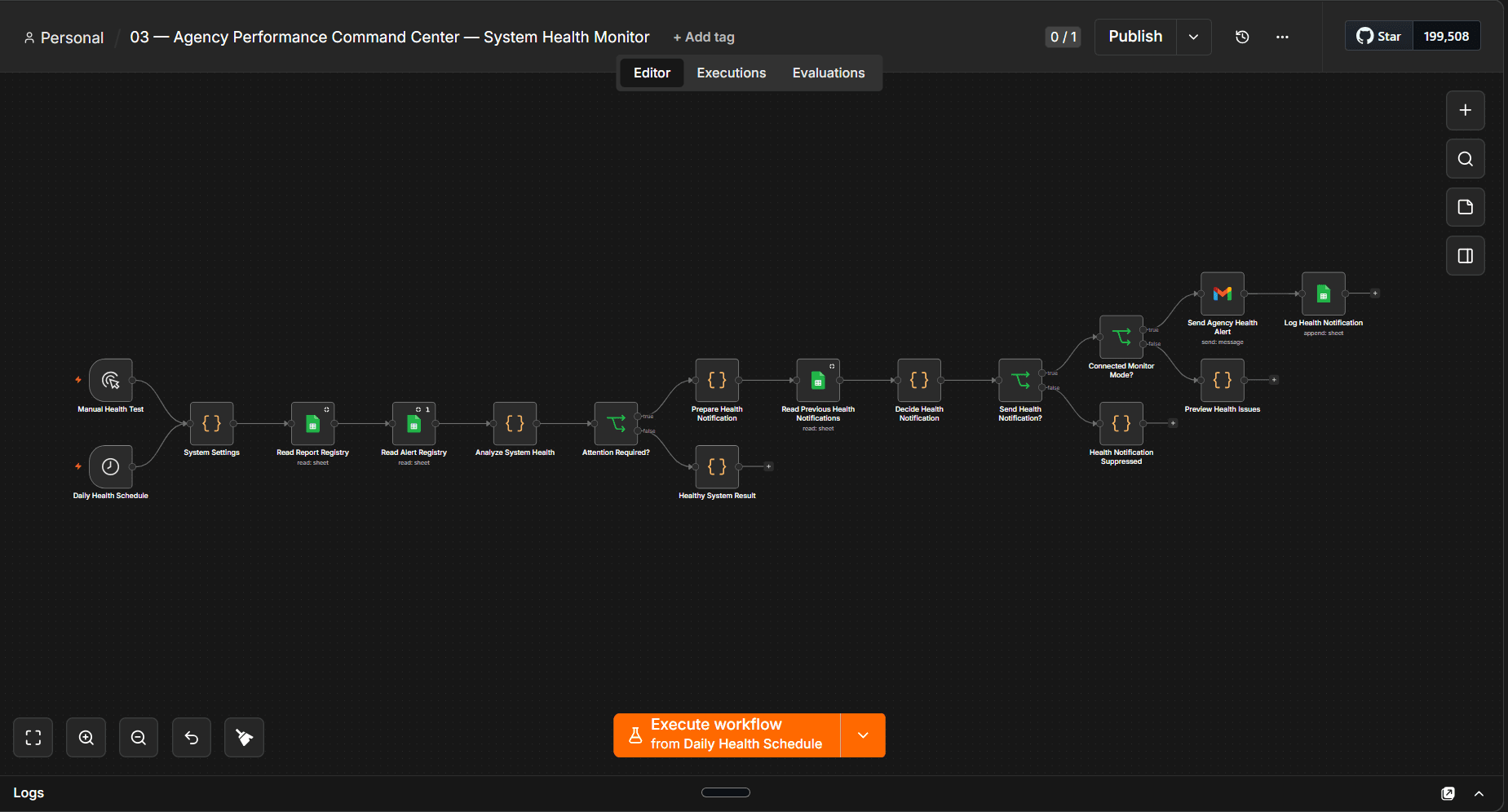This screenshot has height=812, width=1508.
Task: Add a node with the plus button
Action: (1466, 110)
